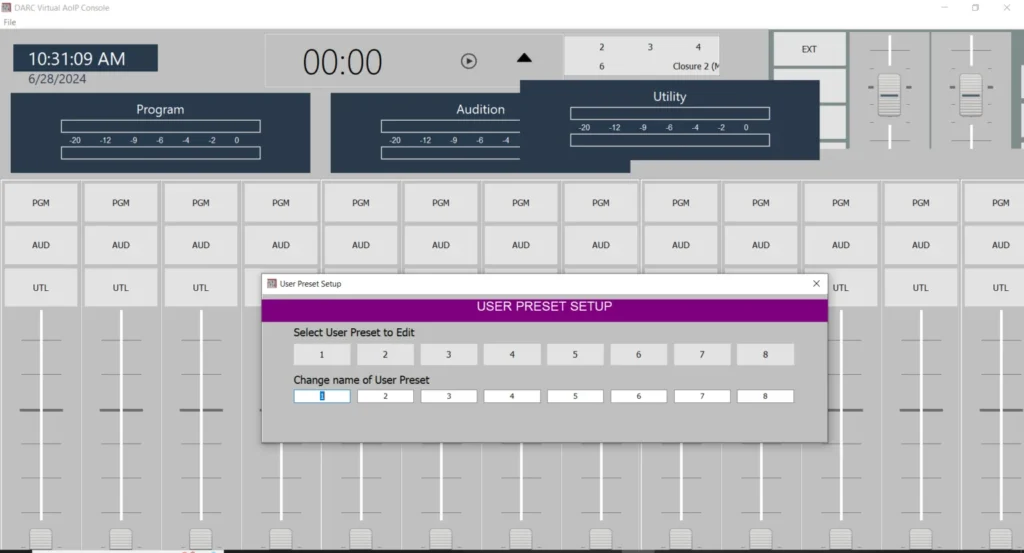Screen dimensions: 1024x553
Task: Toggle AUD on the first channel strip
Action: [x=40, y=245]
